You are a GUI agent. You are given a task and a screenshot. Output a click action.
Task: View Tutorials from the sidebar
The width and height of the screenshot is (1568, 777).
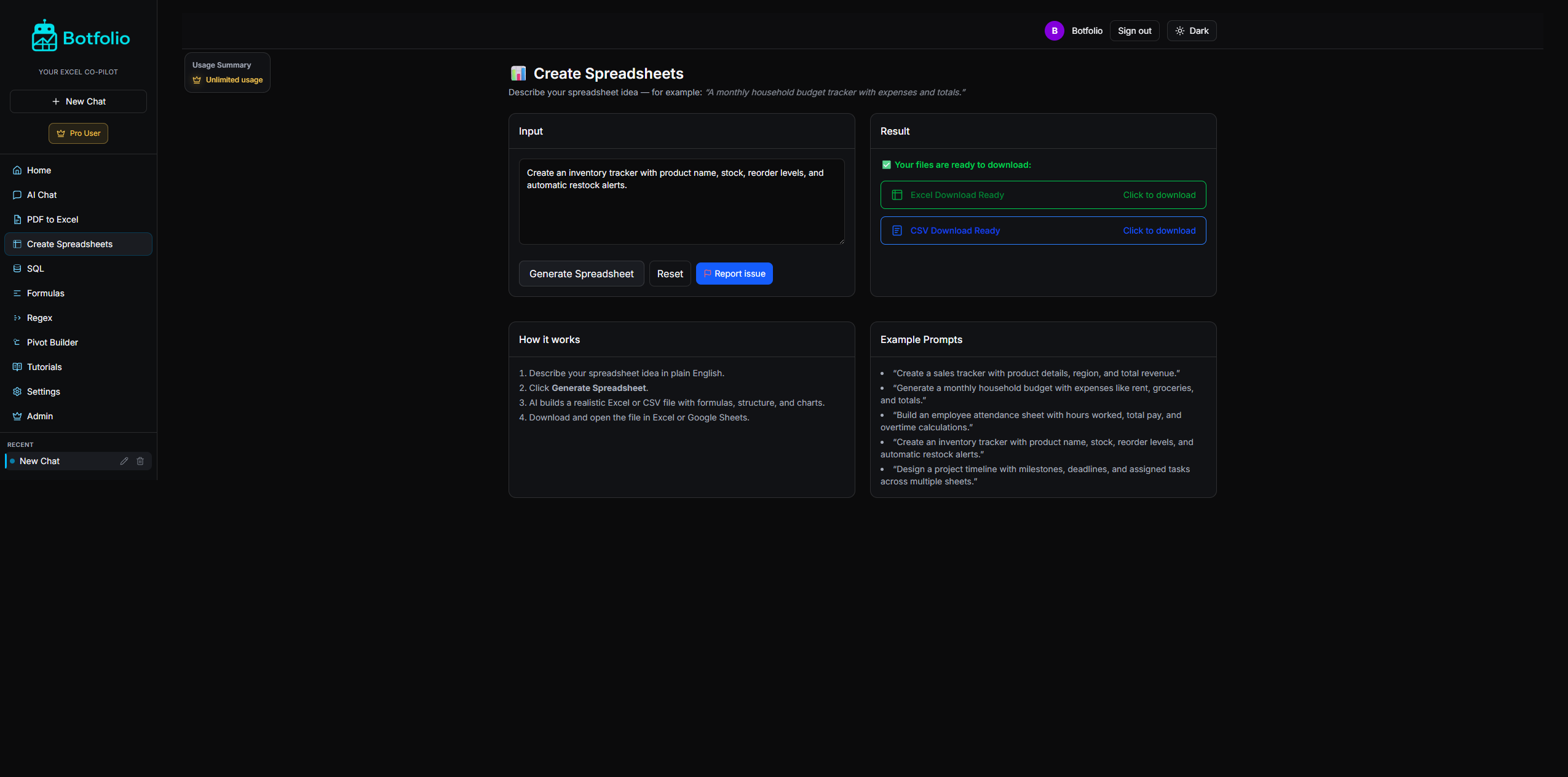(x=44, y=367)
